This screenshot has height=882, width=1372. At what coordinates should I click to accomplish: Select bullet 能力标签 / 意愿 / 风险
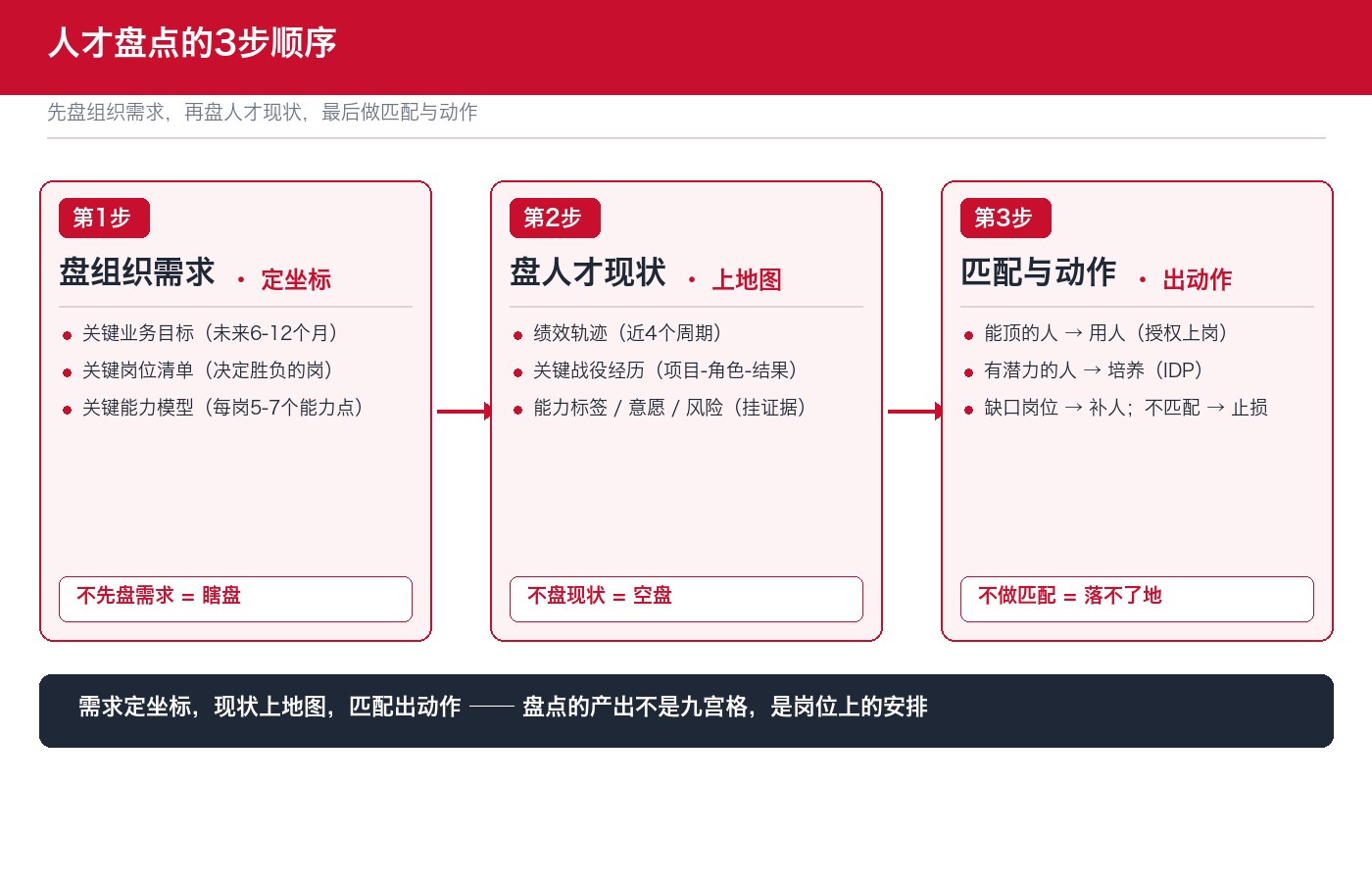[x=660, y=408]
